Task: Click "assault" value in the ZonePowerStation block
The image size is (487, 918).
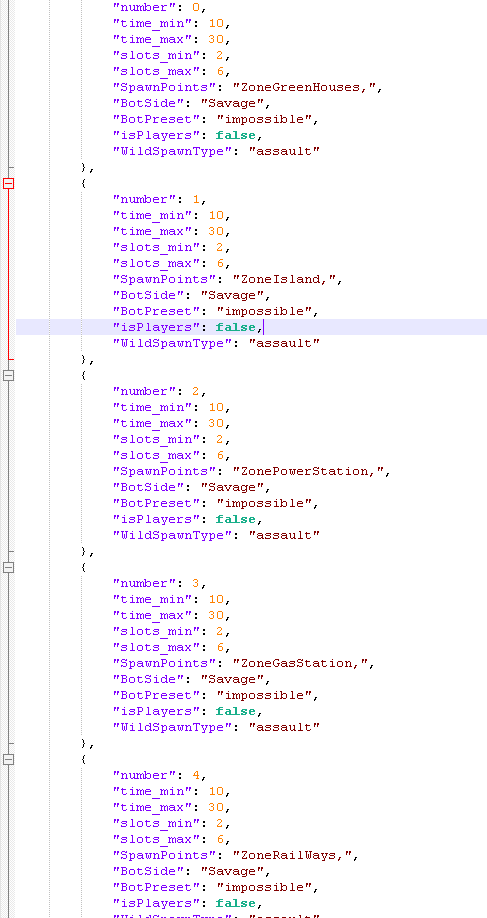Action: pyautogui.click(x=283, y=535)
